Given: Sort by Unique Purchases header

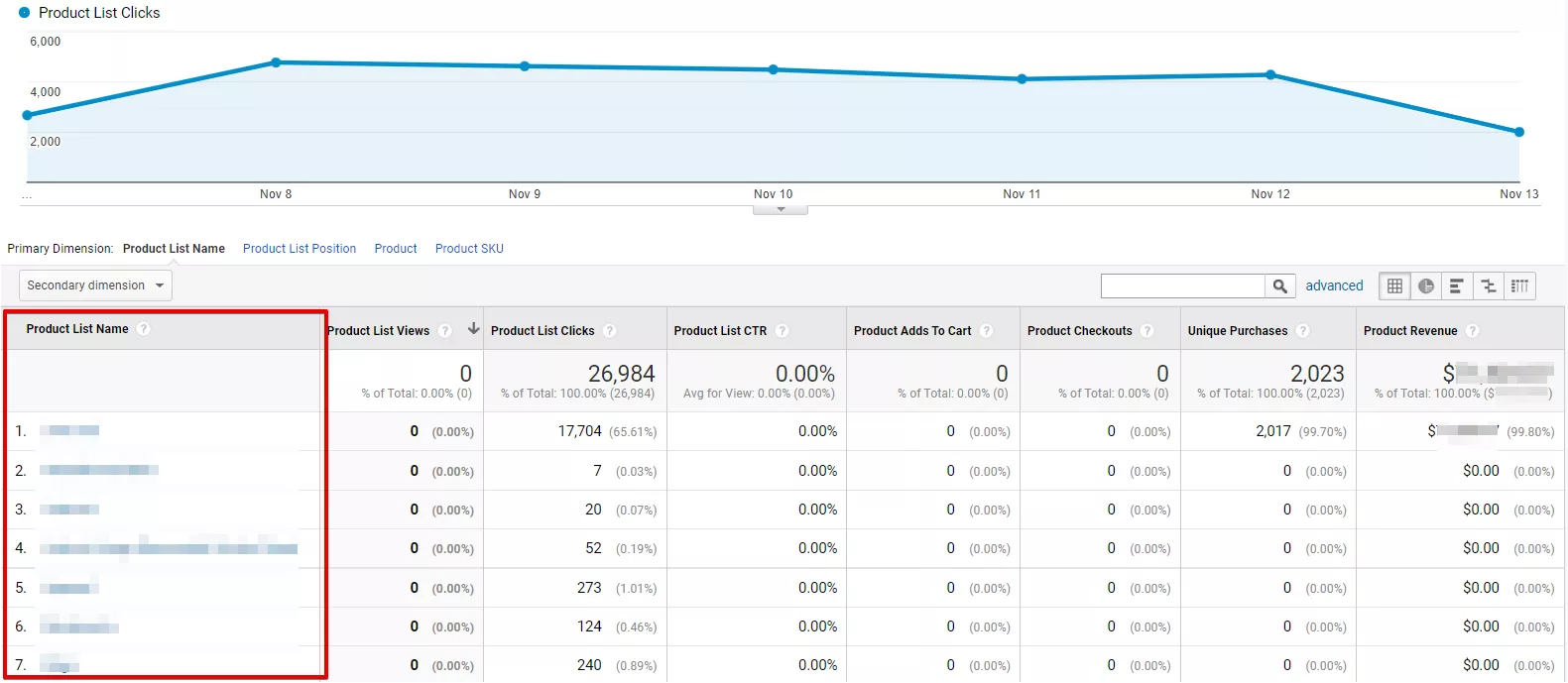Looking at the screenshot, I should (x=1238, y=331).
